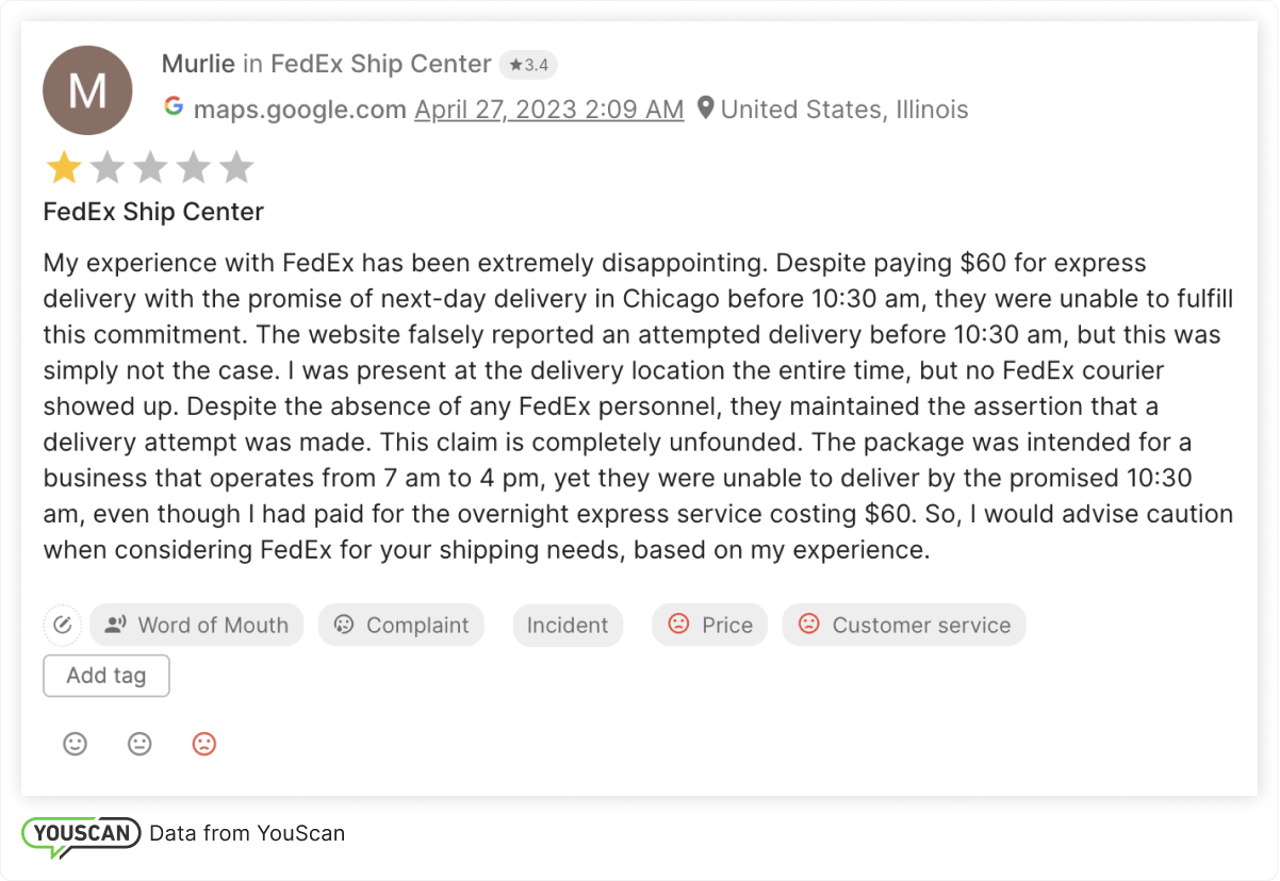Click the YouScan logo
This screenshot has width=1280, height=881.
[x=83, y=832]
